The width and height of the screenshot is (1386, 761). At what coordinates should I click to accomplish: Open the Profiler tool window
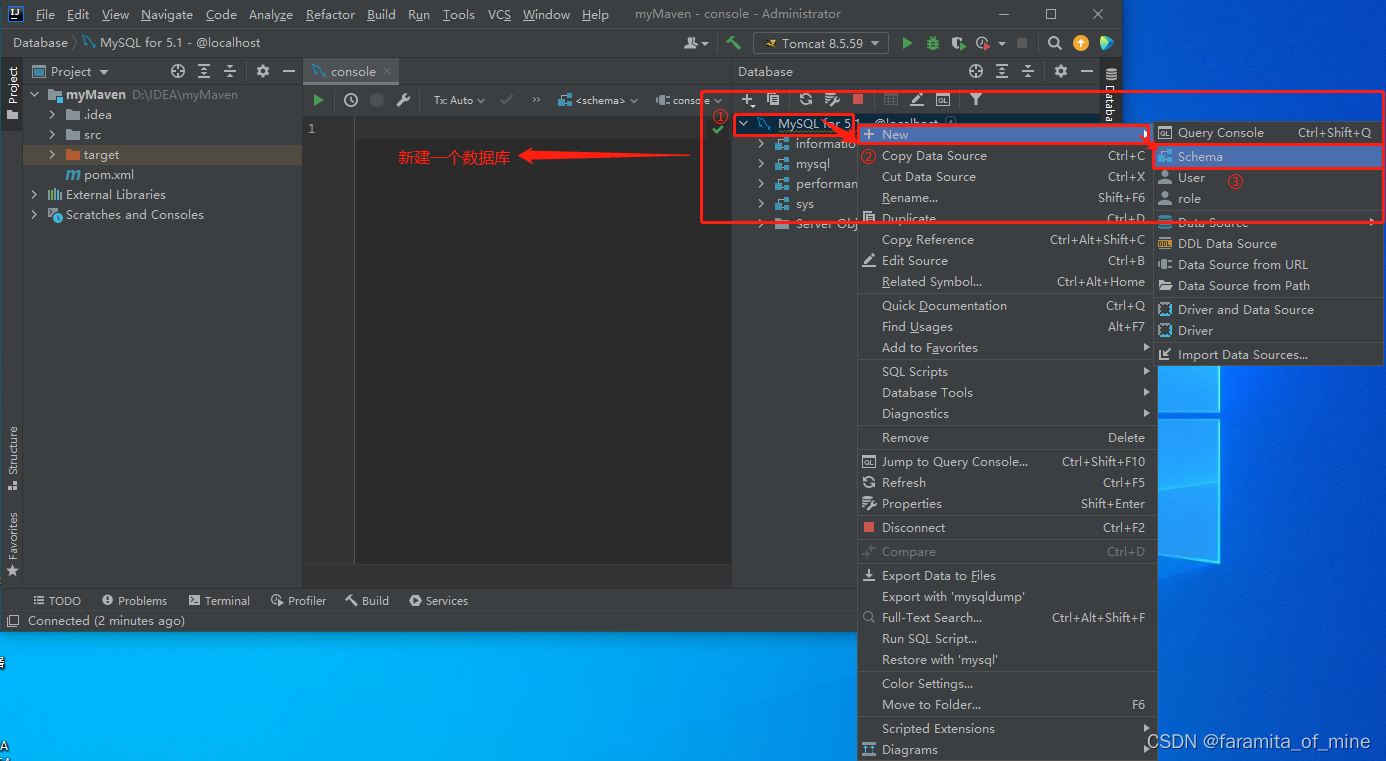tap(298, 601)
